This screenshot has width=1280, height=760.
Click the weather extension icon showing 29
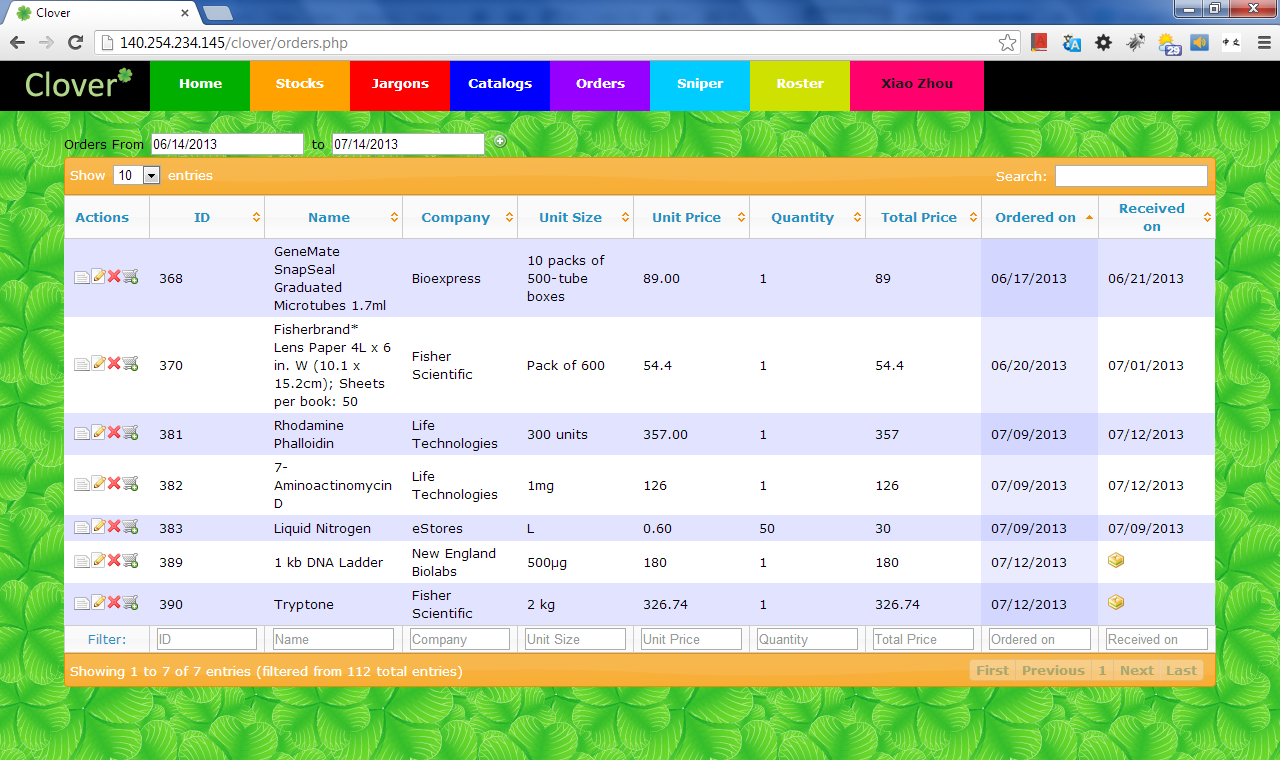[x=1168, y=43]
